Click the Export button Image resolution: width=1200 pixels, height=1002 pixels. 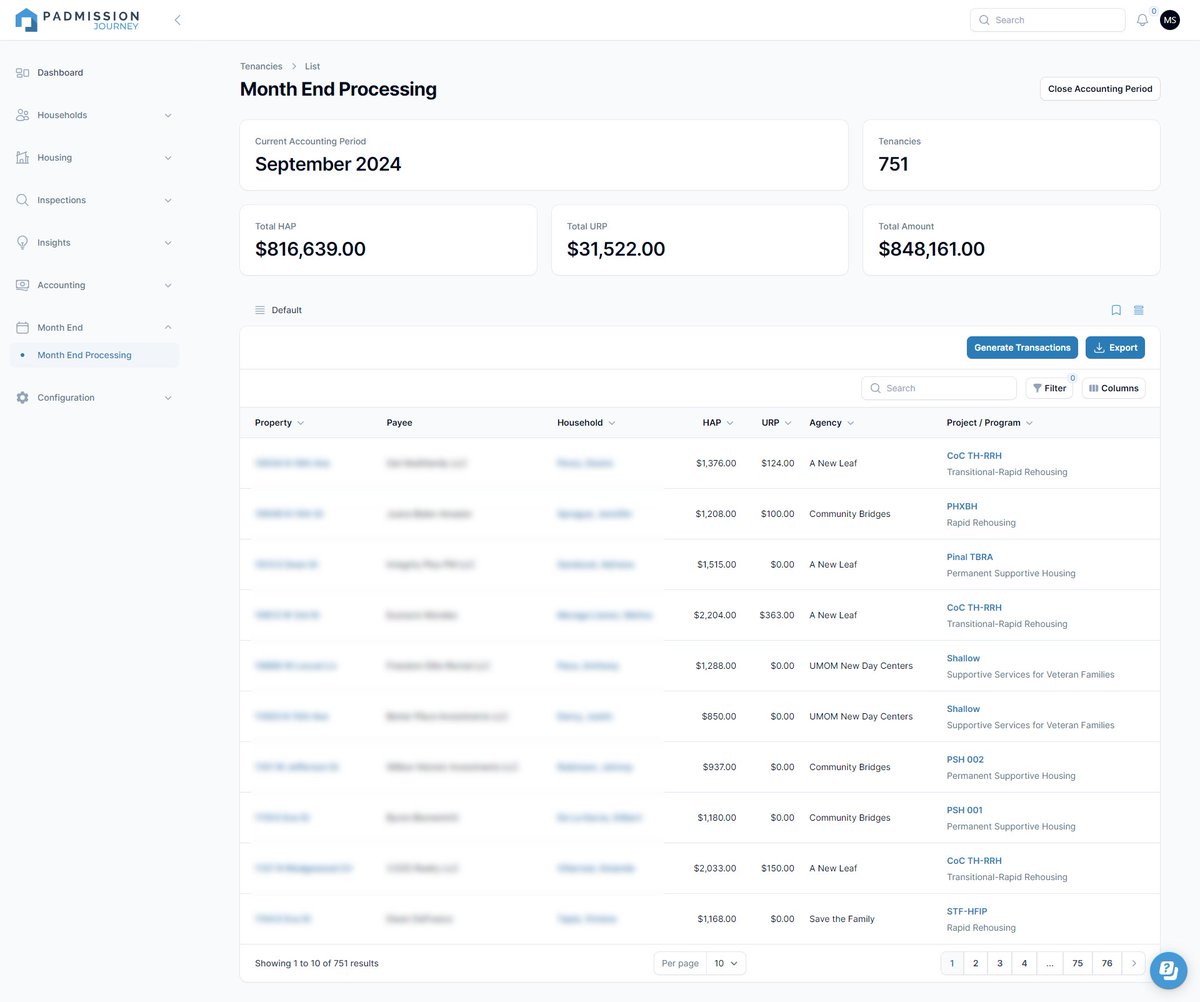point(1115,348)
